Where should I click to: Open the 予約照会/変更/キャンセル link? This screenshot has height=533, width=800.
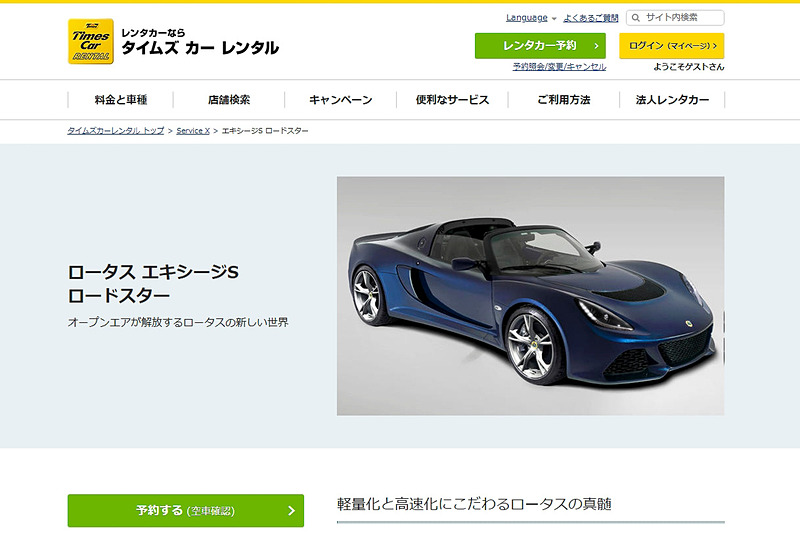(x=559, y=67)
